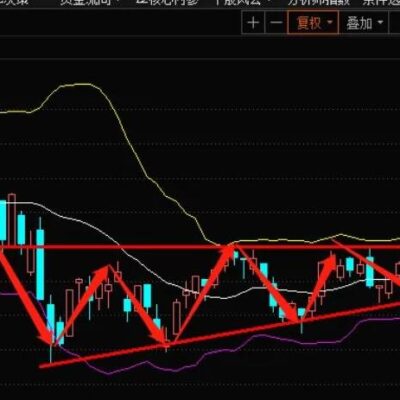Image resolution: width=400 pixels, height=400 pixels.
Task: Switch to the 个股风云 tab
Action: pyautogui.click(x=237, y=3)
